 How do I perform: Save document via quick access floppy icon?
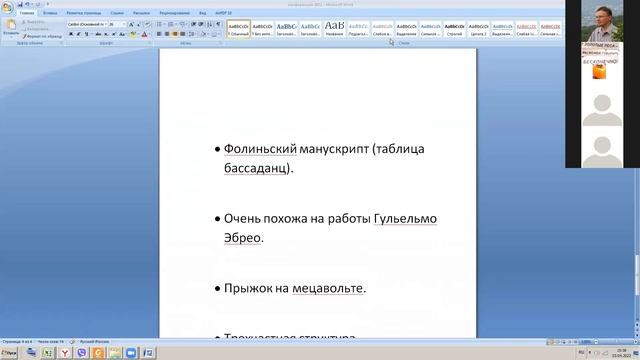pyautogui.click(x=20, y=4)
